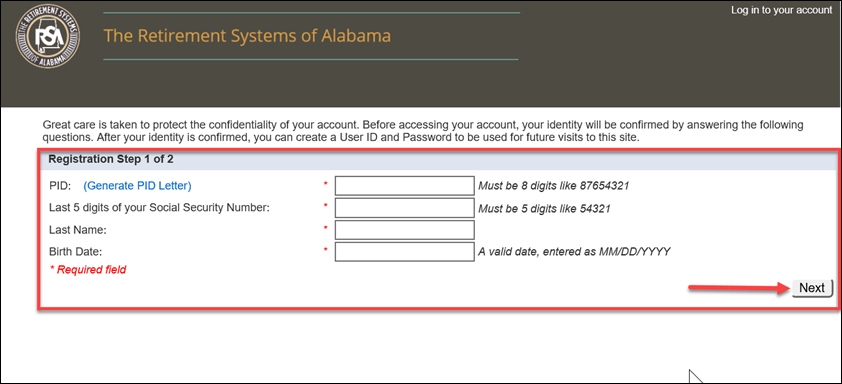Click the red asterisk beside the Last Name field
Screen dimensions: 842x384
pos(325,229)
